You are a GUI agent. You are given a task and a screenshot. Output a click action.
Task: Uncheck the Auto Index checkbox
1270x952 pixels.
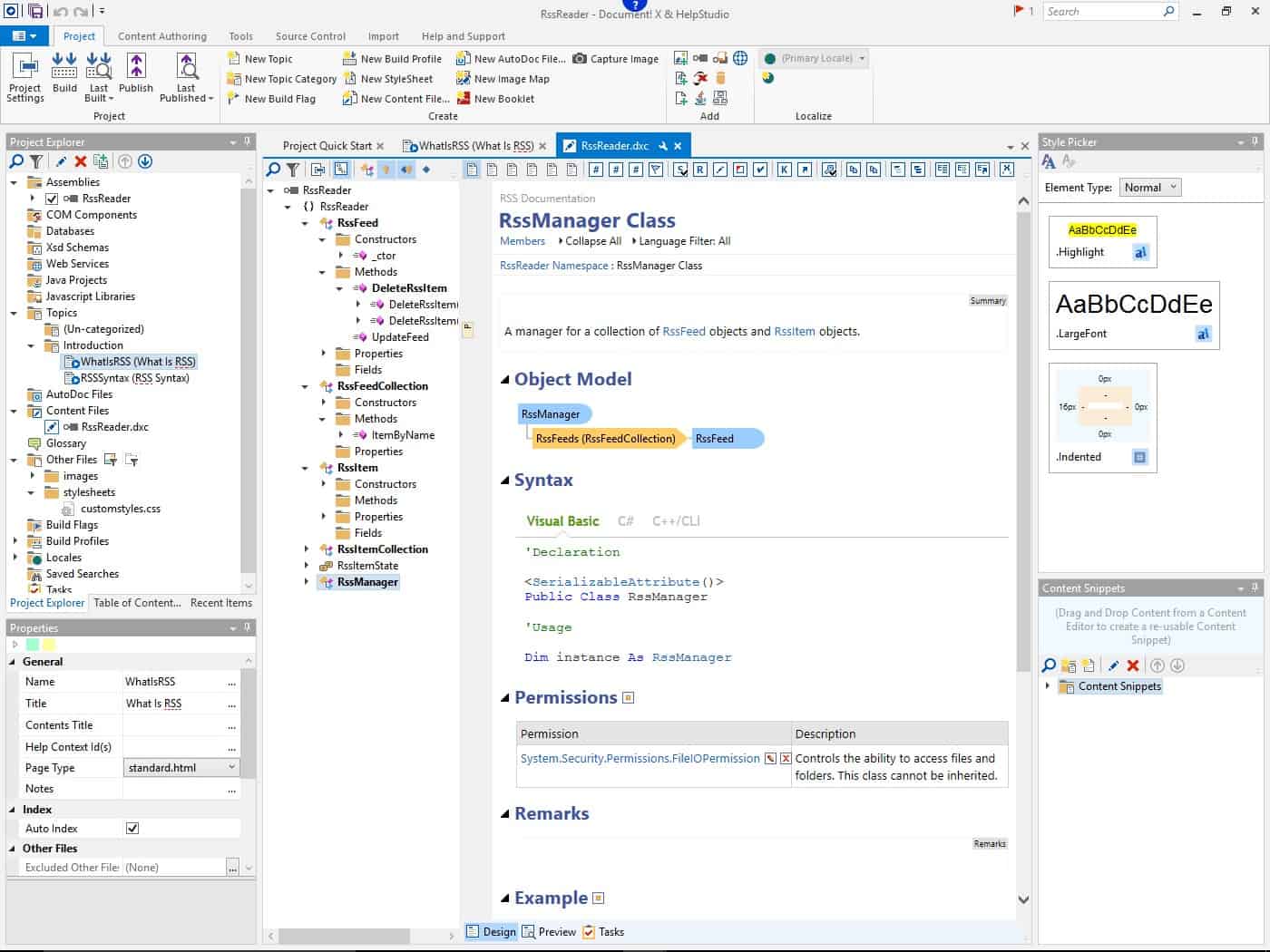point(132,829)
